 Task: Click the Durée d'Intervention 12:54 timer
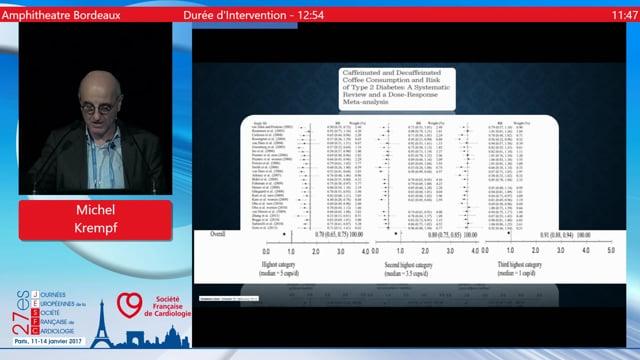pyautogui.click(x=253, y=16)
